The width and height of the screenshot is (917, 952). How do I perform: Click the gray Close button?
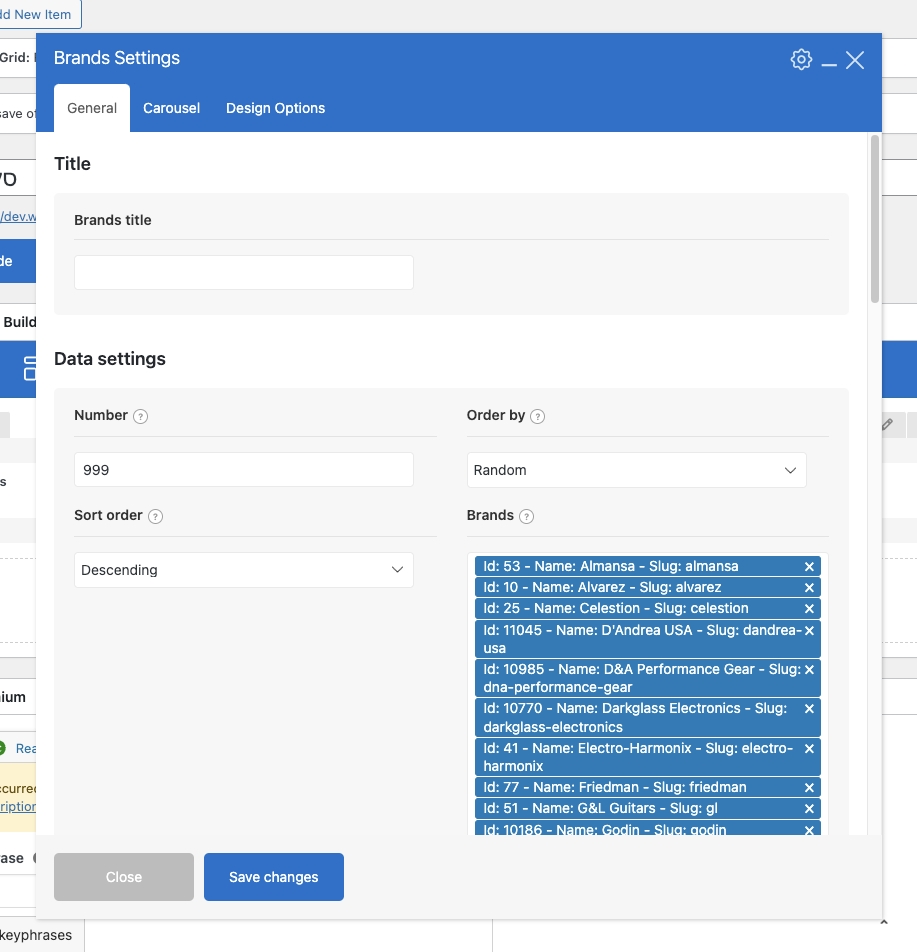(124, 877)
